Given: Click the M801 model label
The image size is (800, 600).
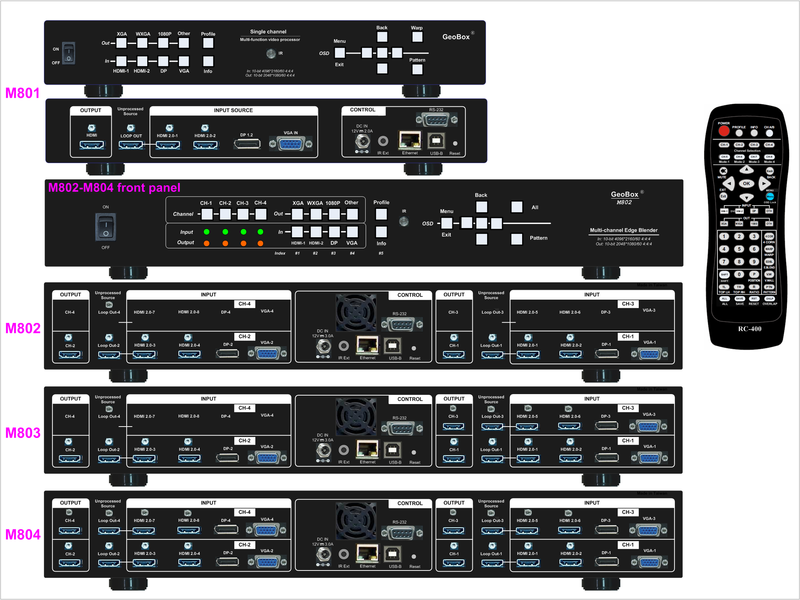Looking at the screenshot, I should click(x=22, y=93).
